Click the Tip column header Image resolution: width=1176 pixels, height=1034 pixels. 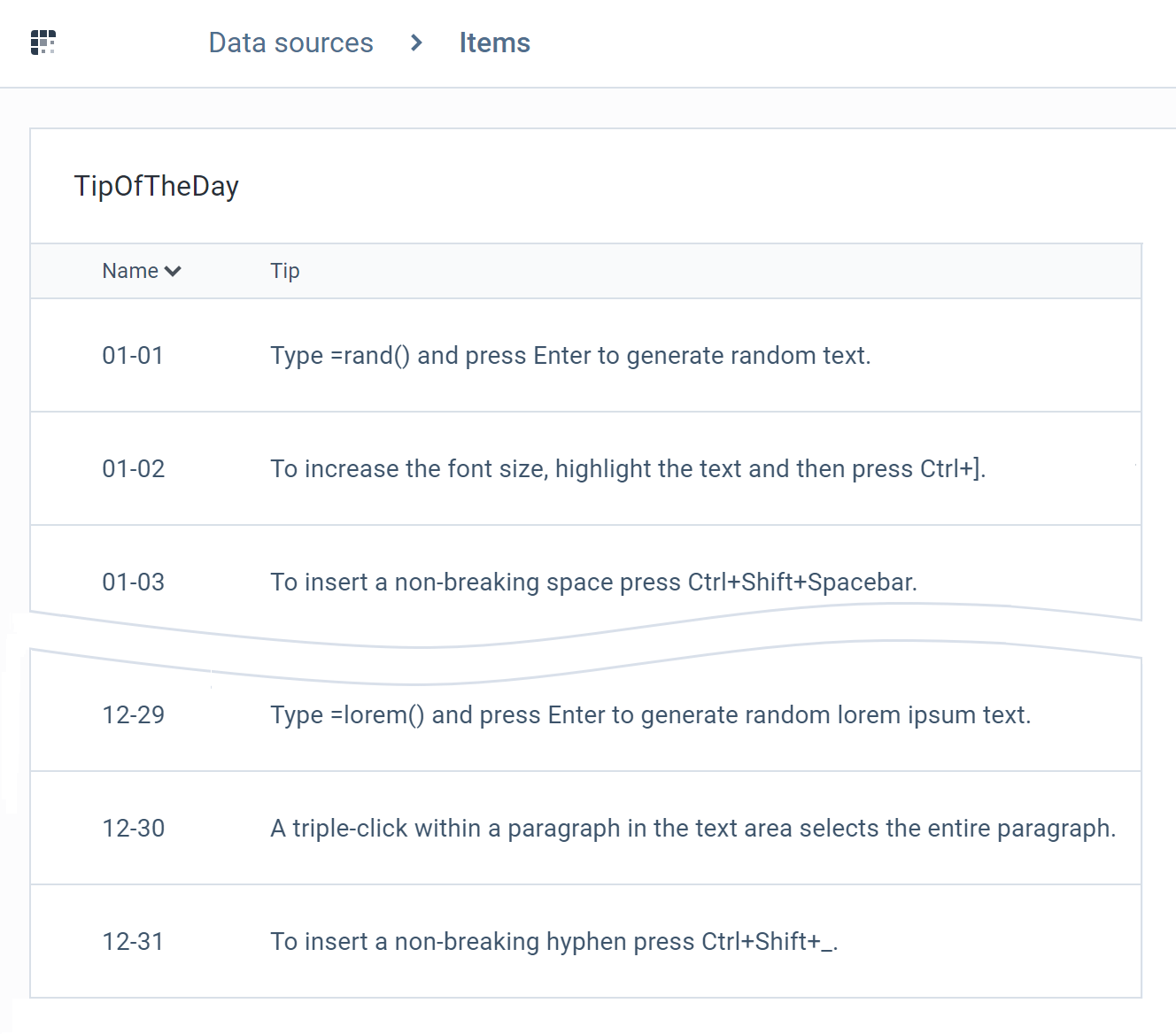[x=285, y=271]
